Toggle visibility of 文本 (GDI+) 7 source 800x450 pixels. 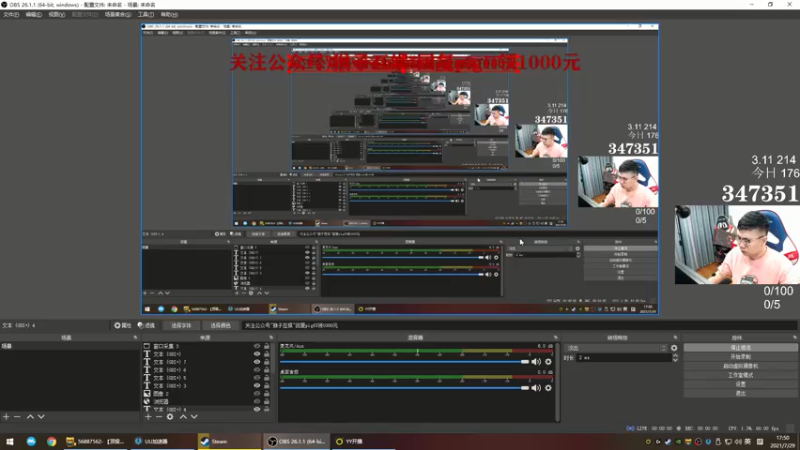[257, 362]
